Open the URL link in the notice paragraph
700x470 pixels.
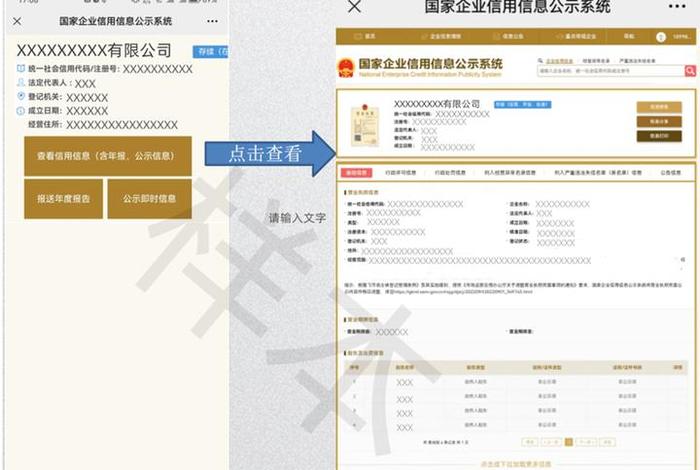[463, 292]
